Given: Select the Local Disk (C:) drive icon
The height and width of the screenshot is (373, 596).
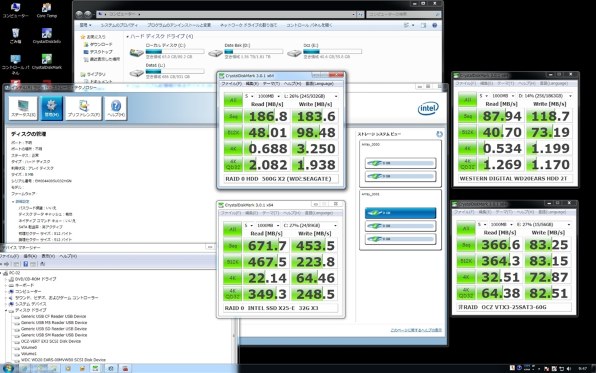Looking at the screenshot, I should pyautogui.click(x=136, y=52).
